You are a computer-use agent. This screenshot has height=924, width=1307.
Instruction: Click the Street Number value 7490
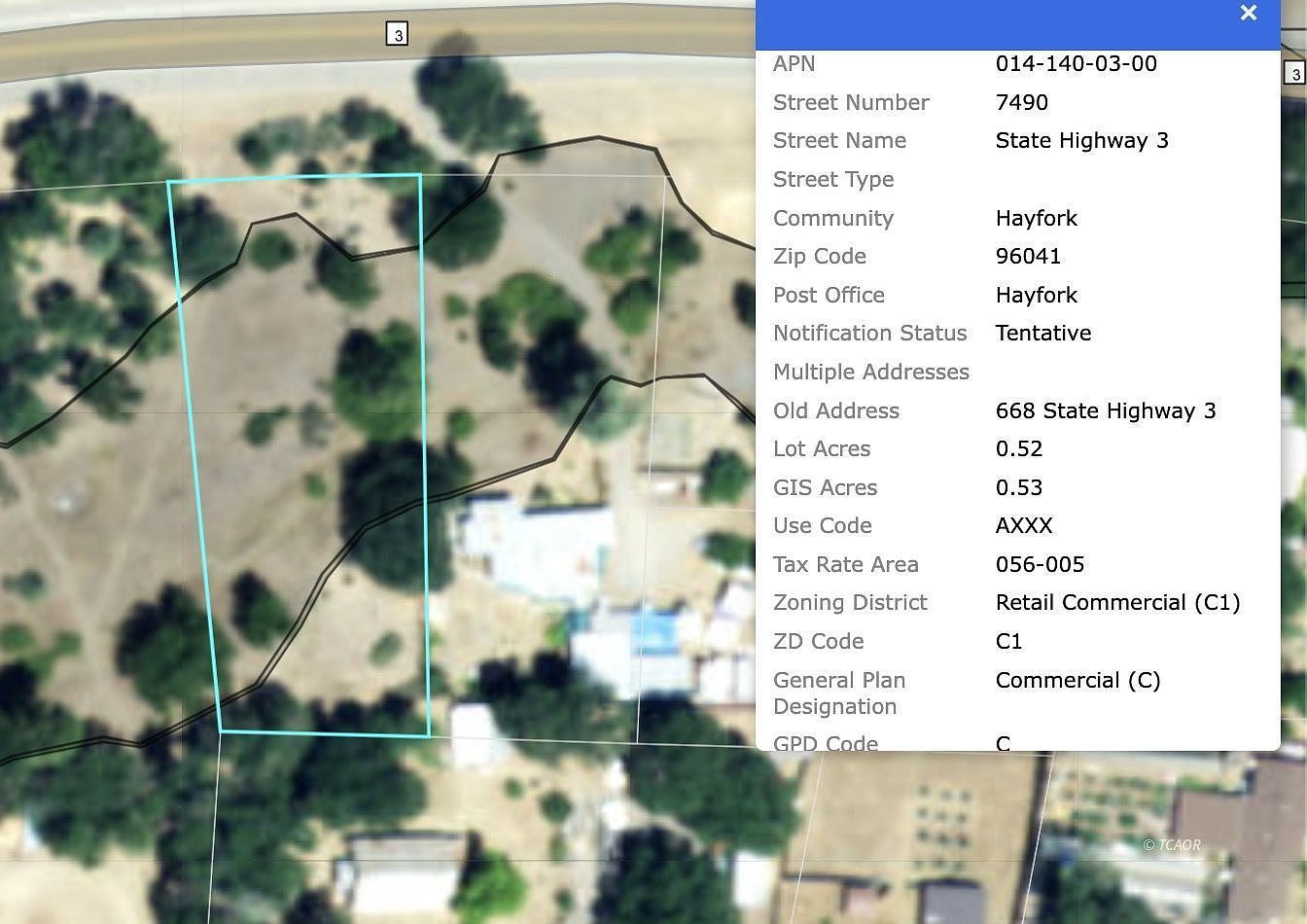click(1021, 102)
